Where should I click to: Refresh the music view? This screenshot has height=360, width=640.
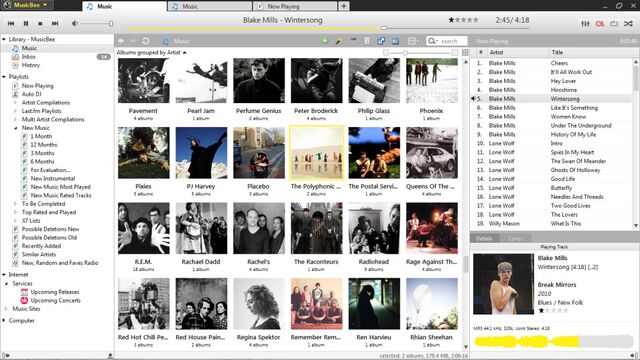[146, 41]
